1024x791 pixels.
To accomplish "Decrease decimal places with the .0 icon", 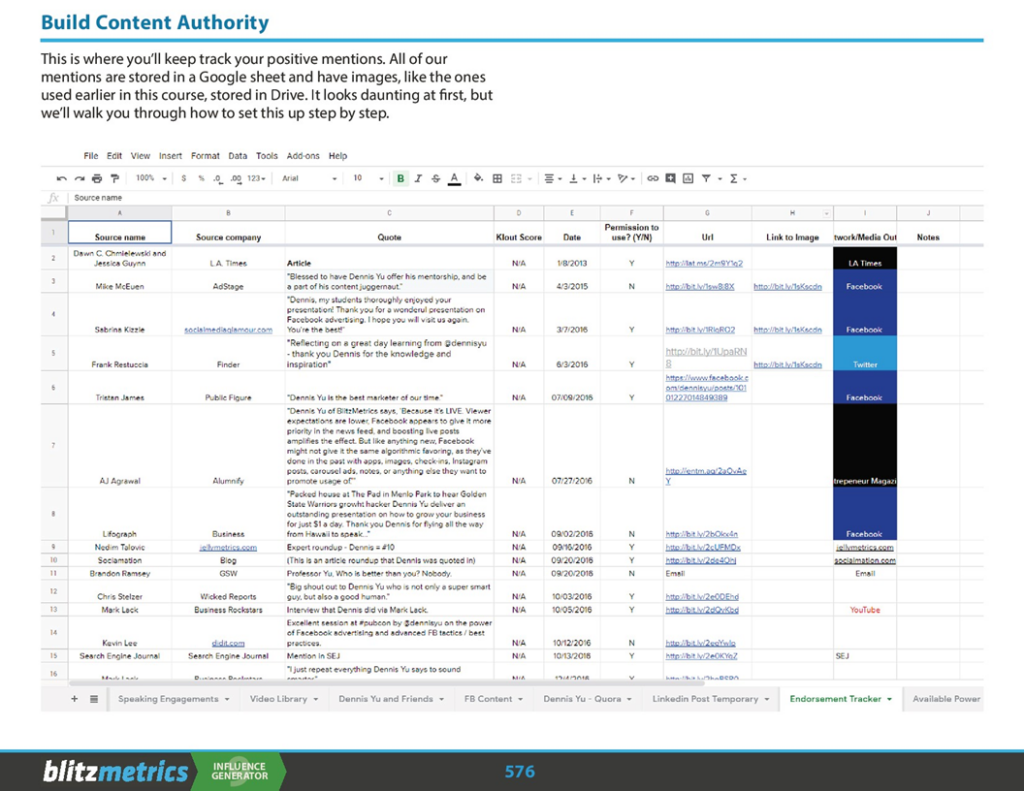I will pyautogui.click(x=217, y=178).
